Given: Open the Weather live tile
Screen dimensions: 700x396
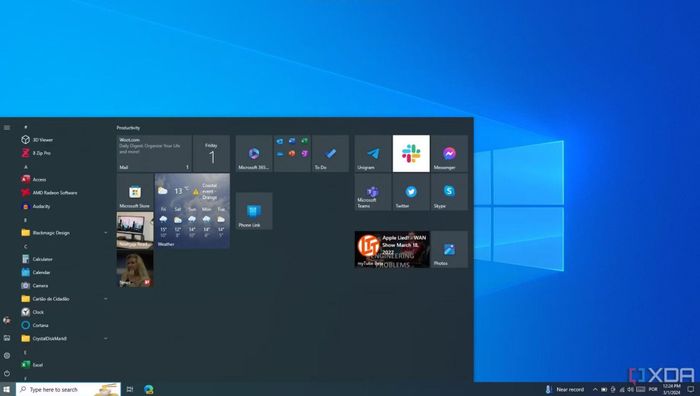Looking at the screenshot, I should [192, 211].
